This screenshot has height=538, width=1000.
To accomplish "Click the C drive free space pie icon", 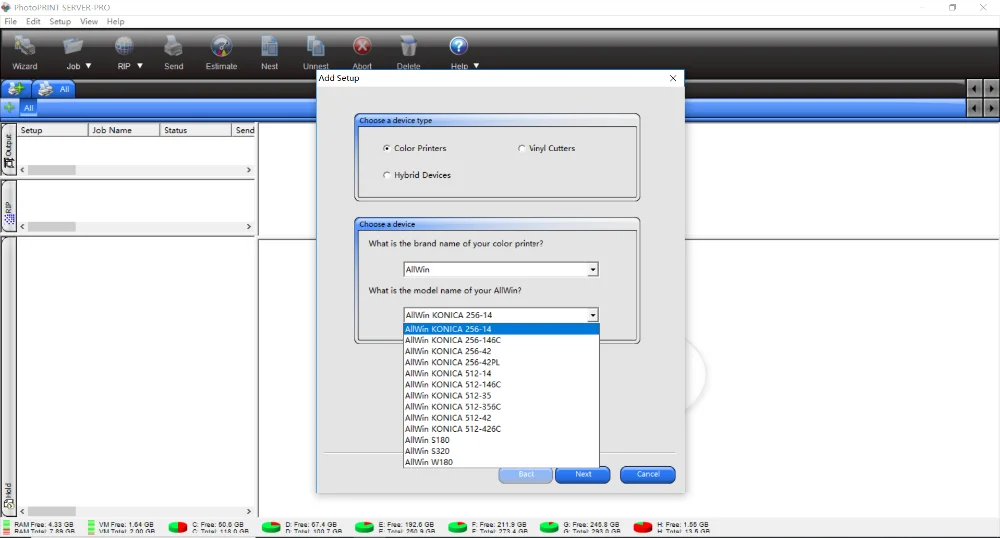I will click(x=178, y=527).
